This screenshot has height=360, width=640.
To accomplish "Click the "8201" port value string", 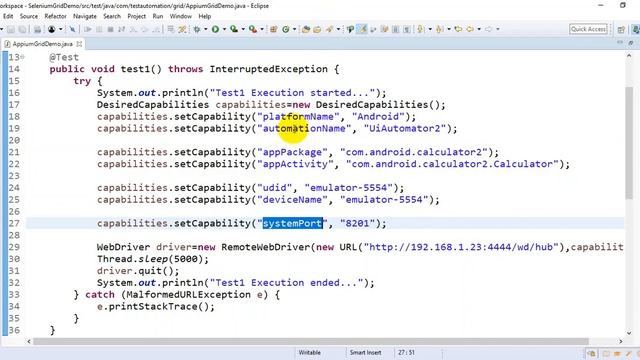I will pos(358,223).
